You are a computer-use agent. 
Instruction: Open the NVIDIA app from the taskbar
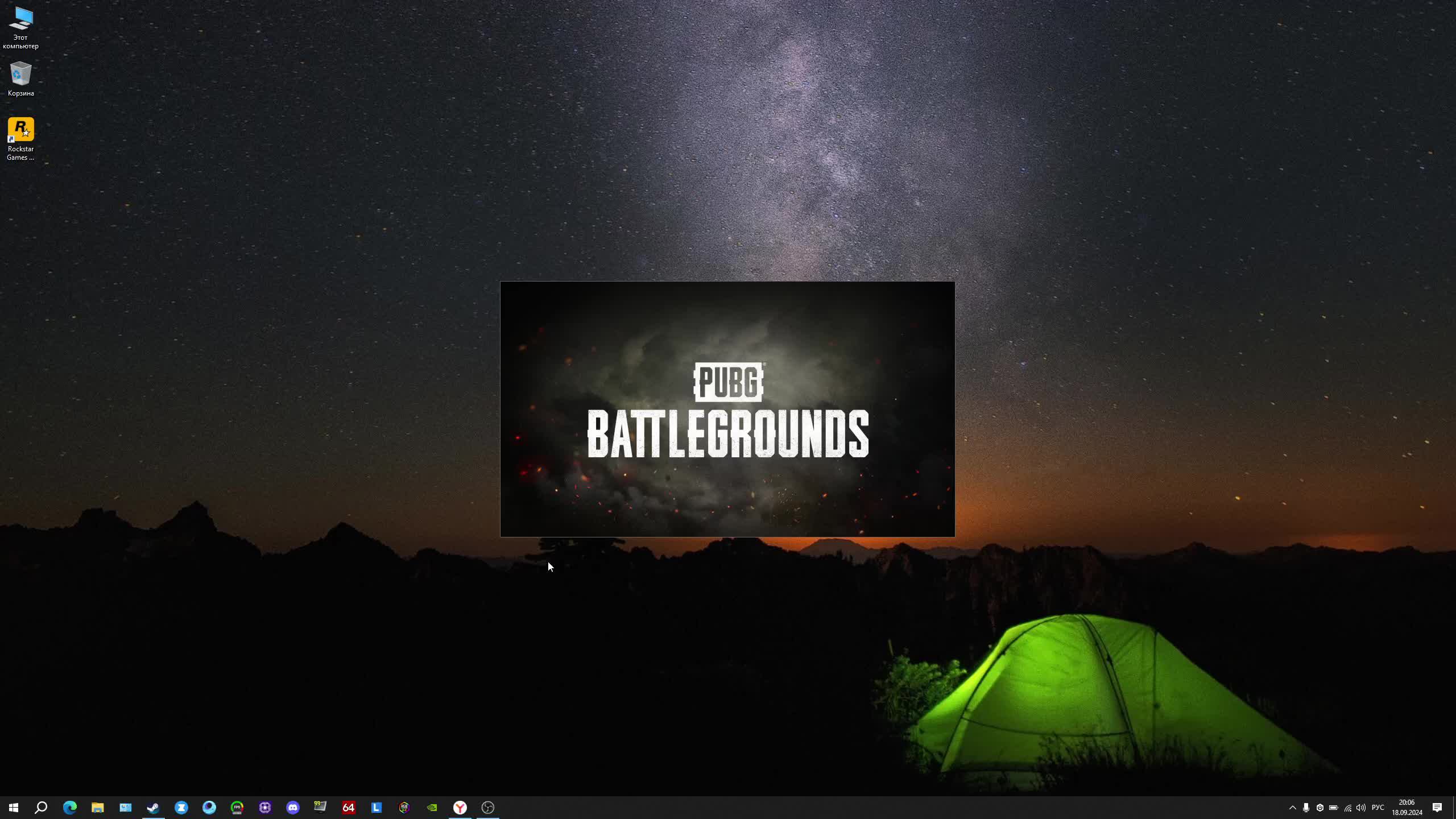431,807
